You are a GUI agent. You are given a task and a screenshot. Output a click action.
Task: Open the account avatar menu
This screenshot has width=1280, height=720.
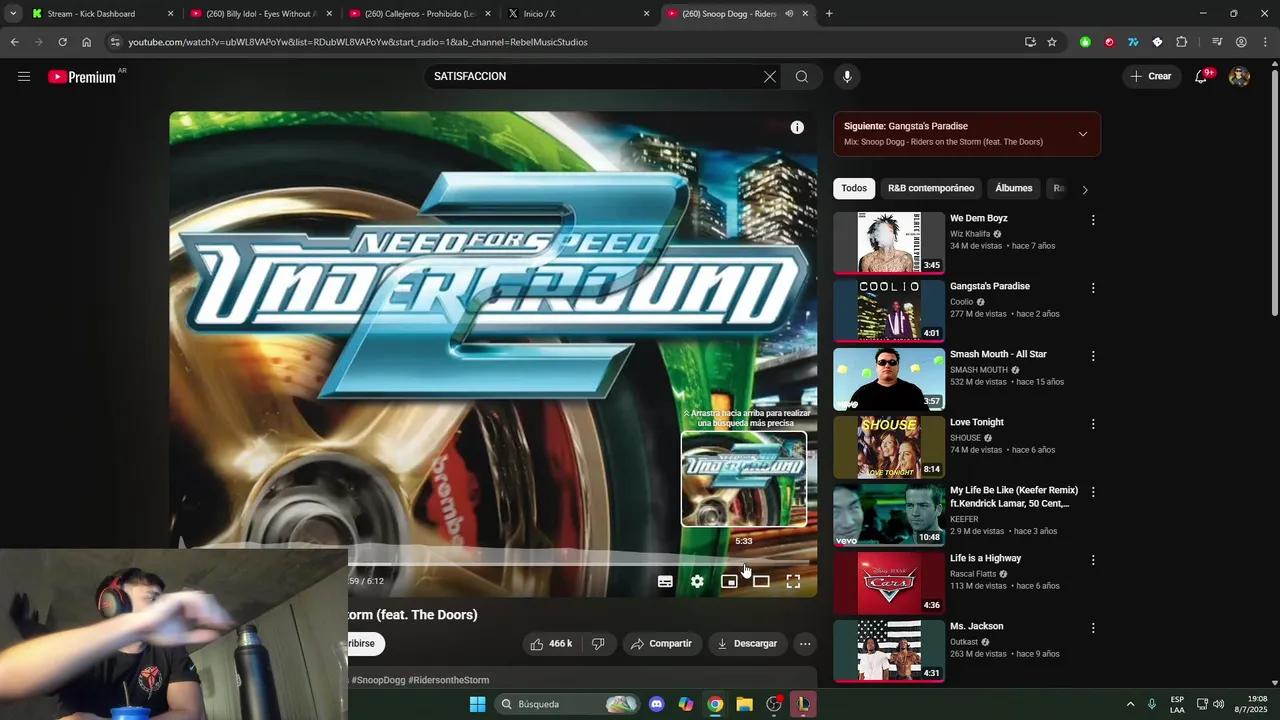[x=1239, y=76]
